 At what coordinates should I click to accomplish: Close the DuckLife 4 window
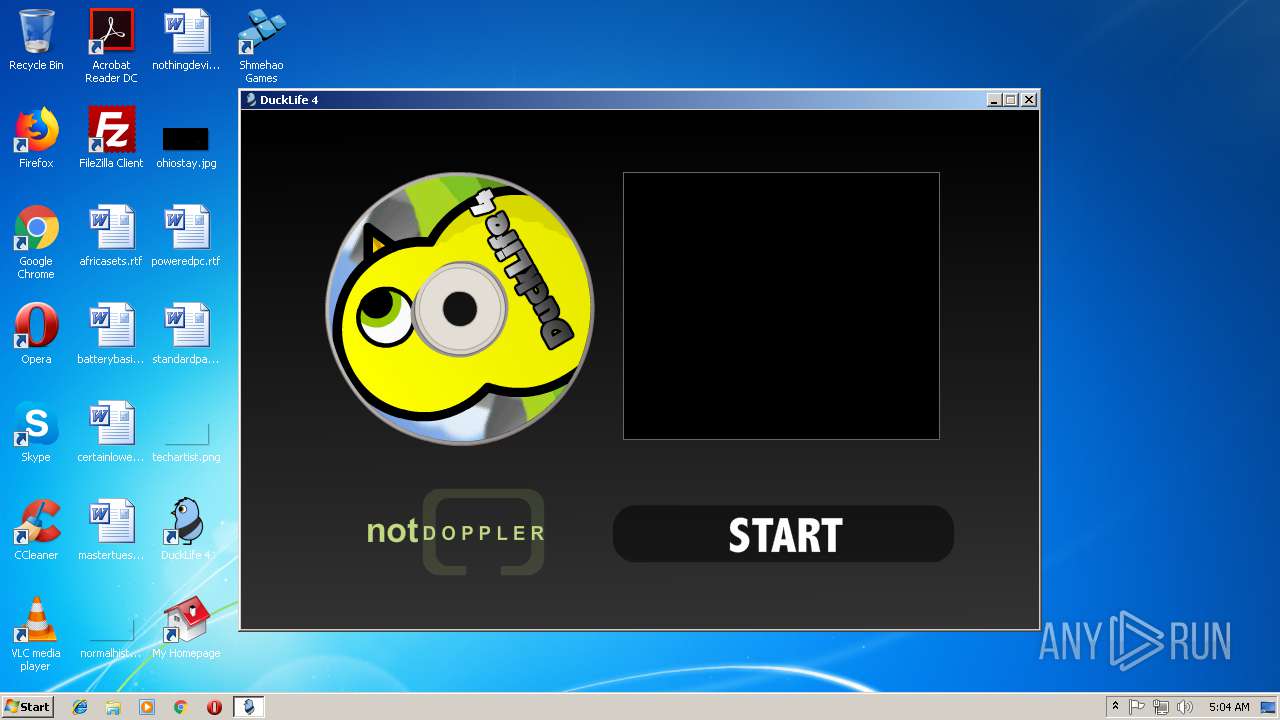point(1029,100)
